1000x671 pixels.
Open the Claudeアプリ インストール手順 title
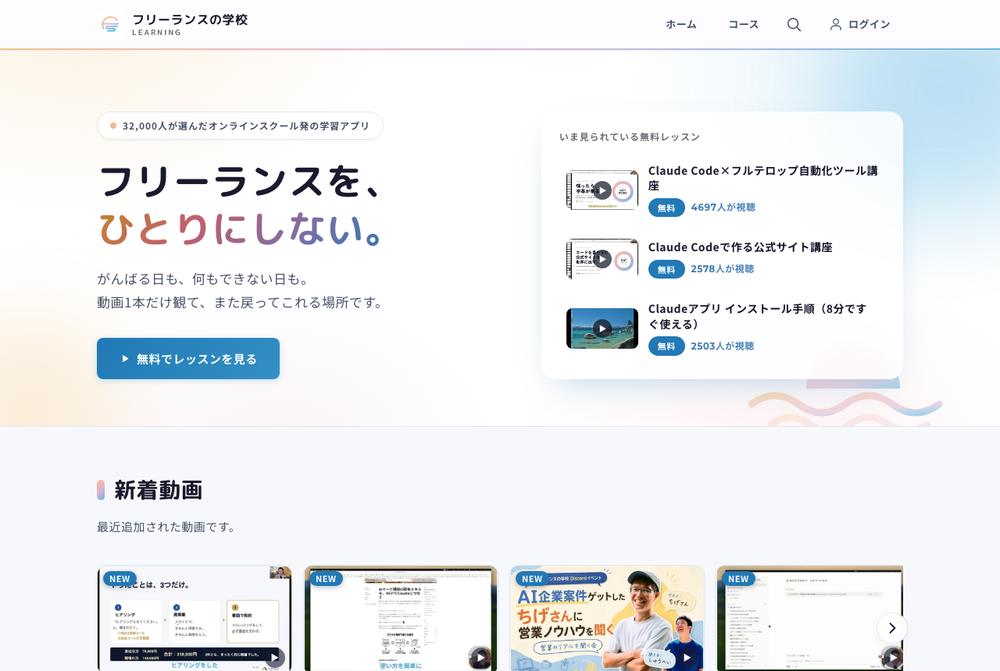click(x=757, y=316)
